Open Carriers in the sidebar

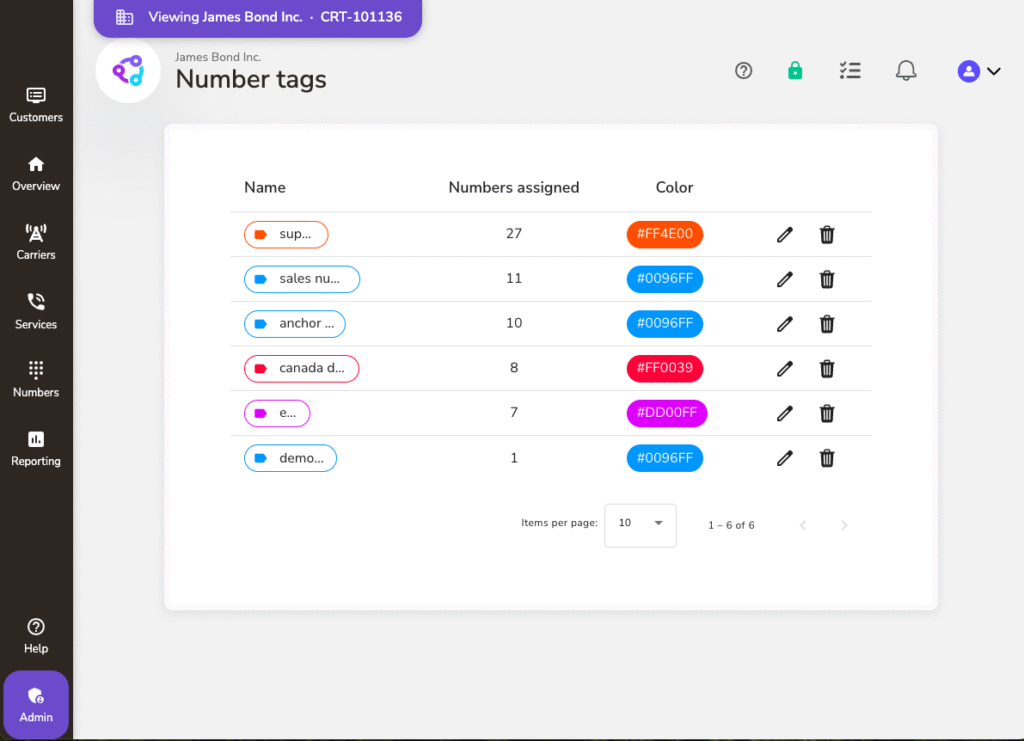pos(36,242)
